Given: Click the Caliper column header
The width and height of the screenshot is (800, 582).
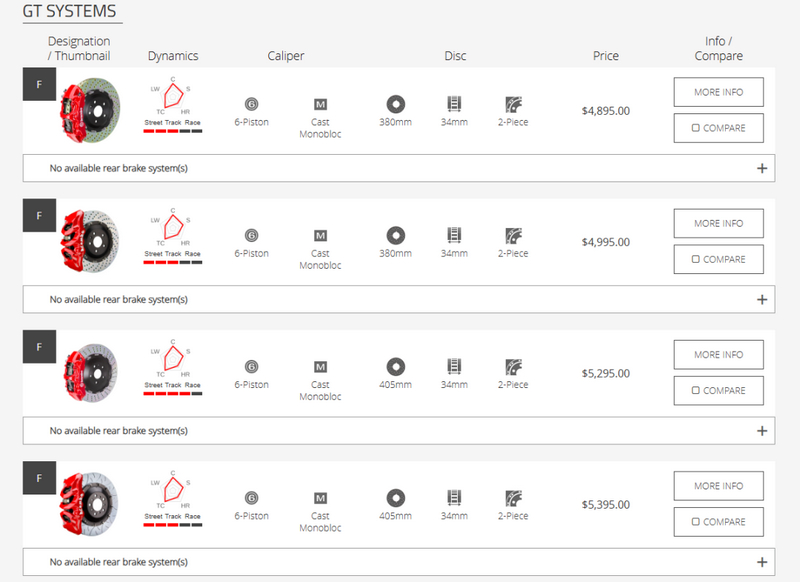Looking at the screenshot, I should coord(285,56).
